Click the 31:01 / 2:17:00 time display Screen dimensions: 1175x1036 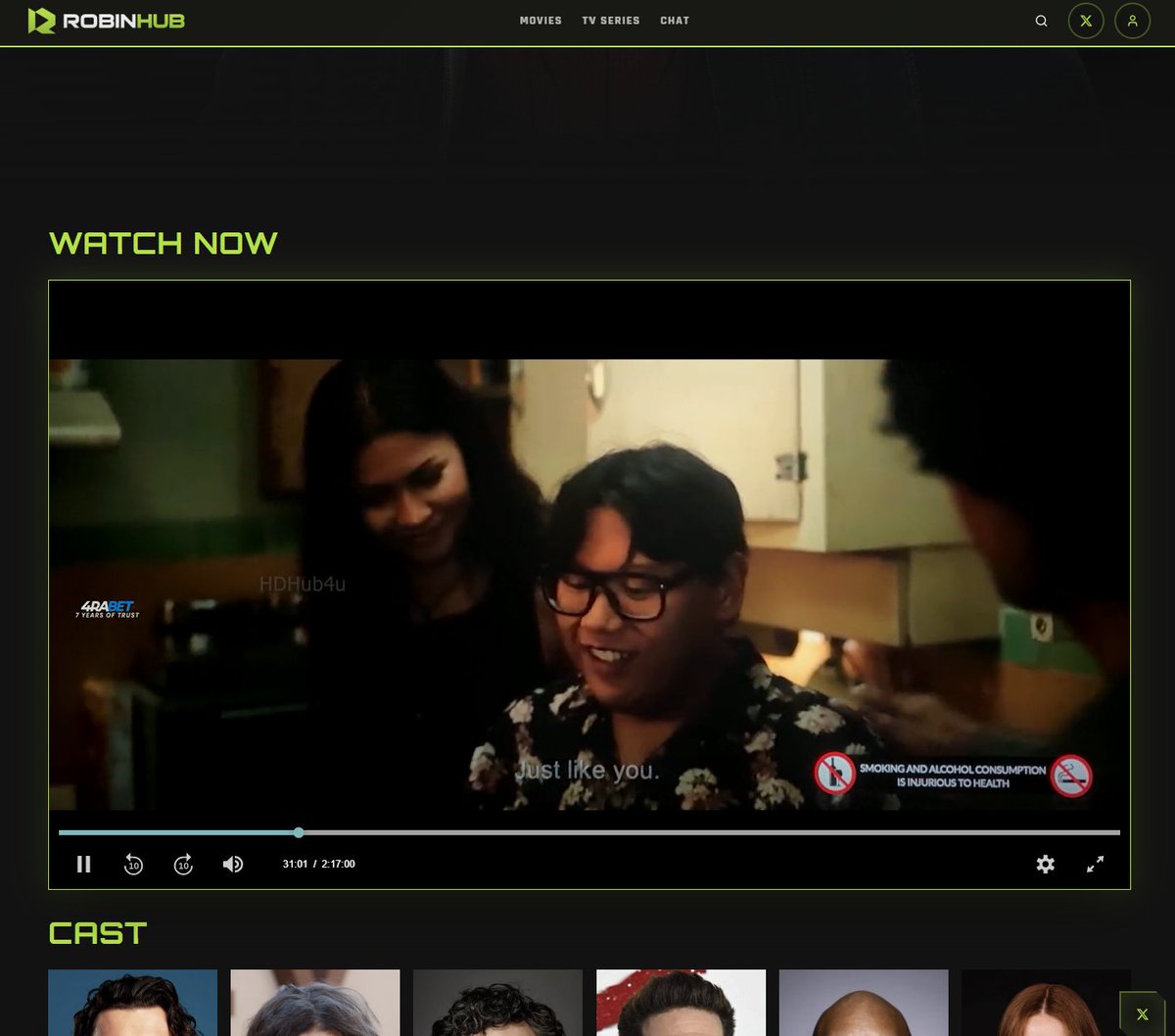(319, 864)
